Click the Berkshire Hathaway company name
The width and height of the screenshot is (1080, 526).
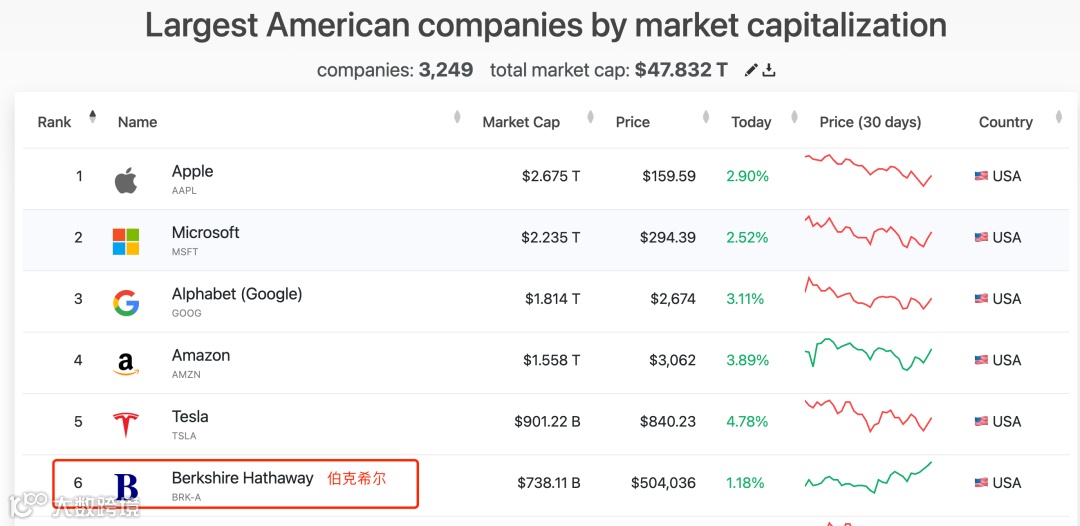click(243, 478)
